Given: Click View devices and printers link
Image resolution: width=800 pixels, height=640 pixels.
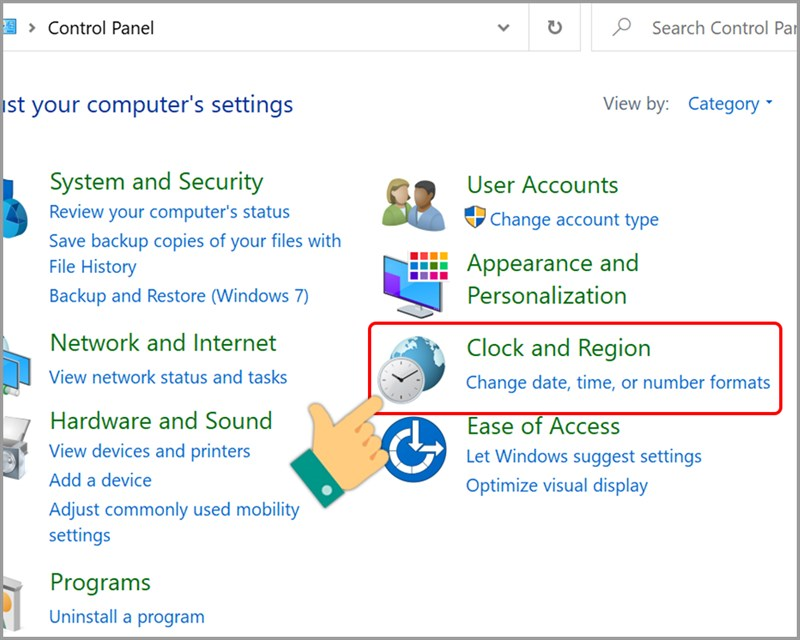Looking at the screenshot, I should point(149,451).
